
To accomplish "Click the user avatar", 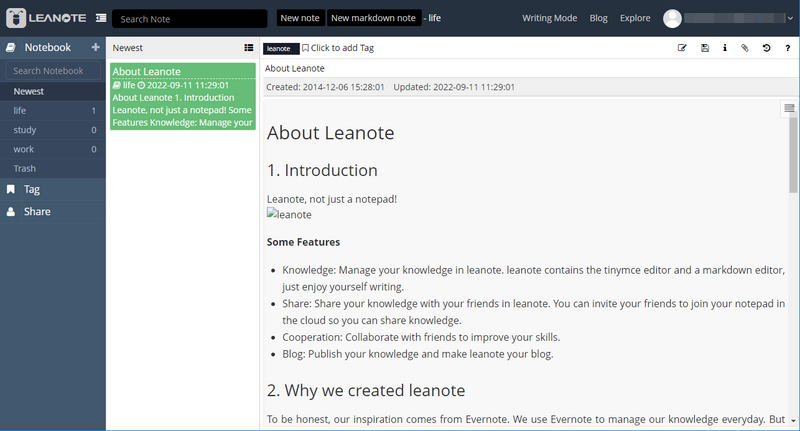I will click(672, 18).
